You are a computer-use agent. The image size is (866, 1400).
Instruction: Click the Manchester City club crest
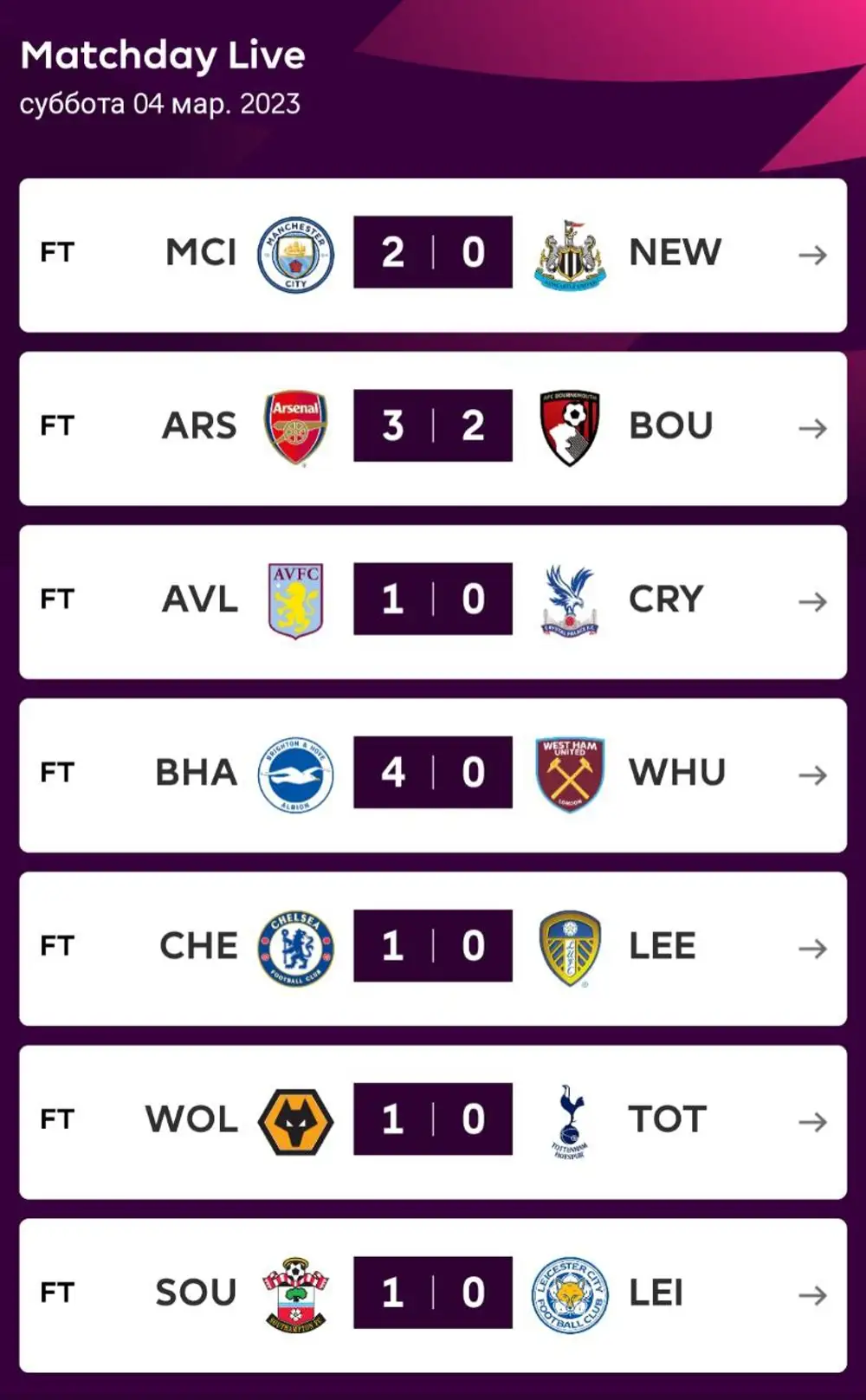coord(295,254)
